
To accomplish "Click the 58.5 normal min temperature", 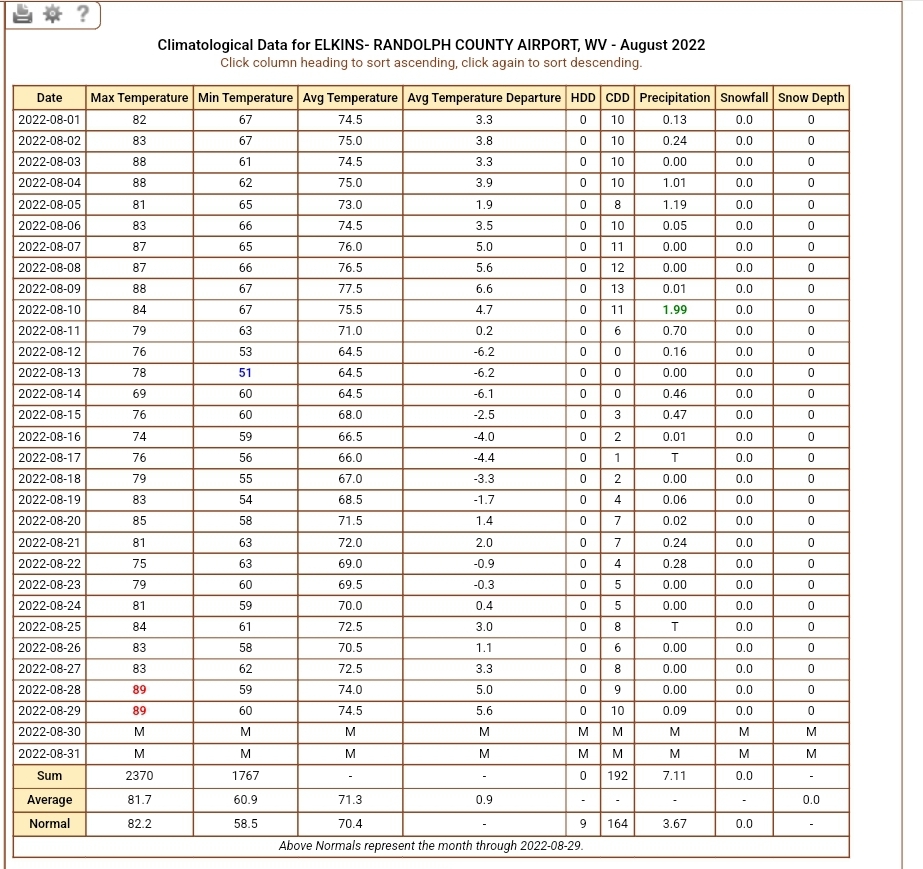I will (x=245, y=824).
